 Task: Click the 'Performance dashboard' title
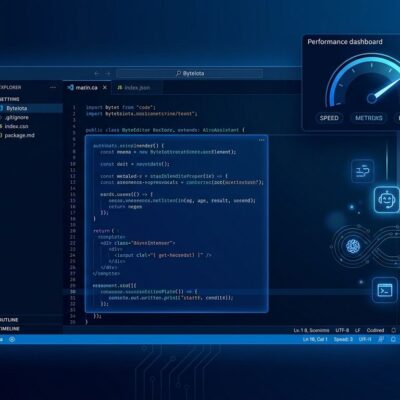(345, 42)
